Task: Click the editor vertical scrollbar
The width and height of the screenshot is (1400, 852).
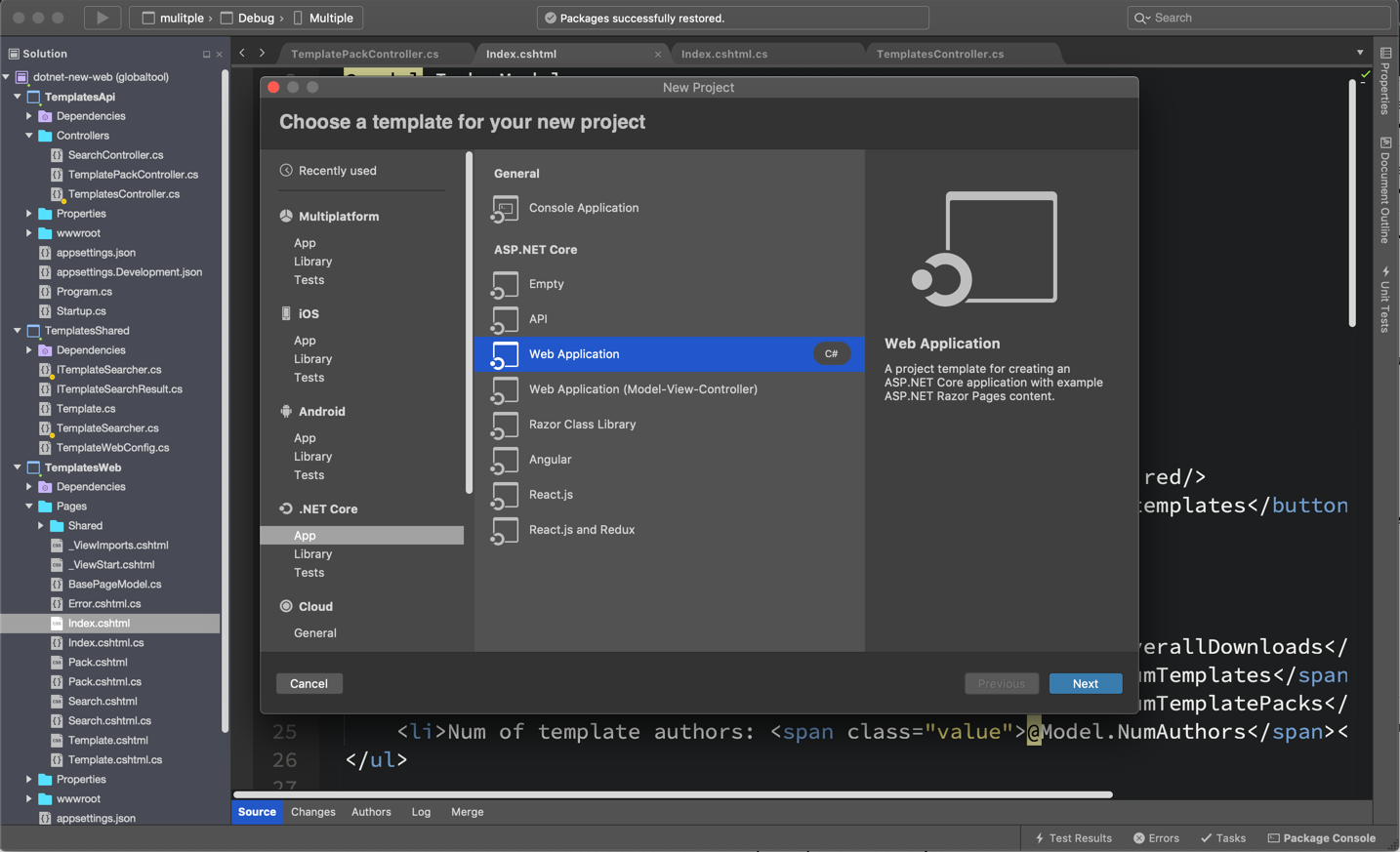Action: (x=1352, y=203)
